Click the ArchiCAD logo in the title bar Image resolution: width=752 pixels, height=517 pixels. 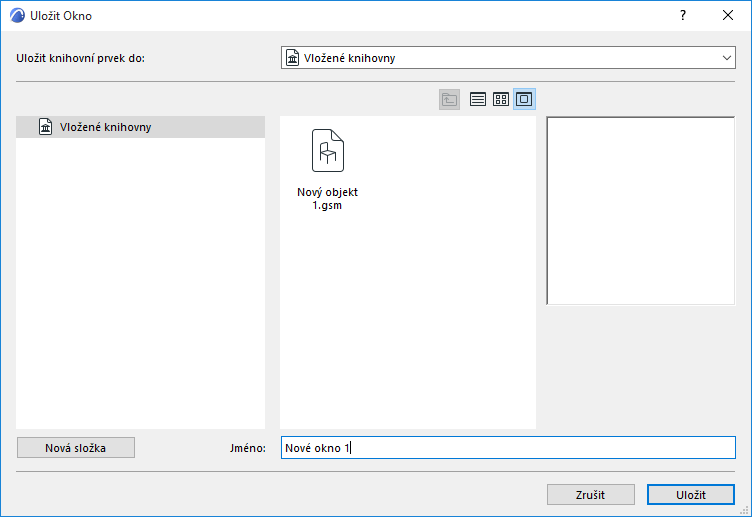[x=17, y=15]
